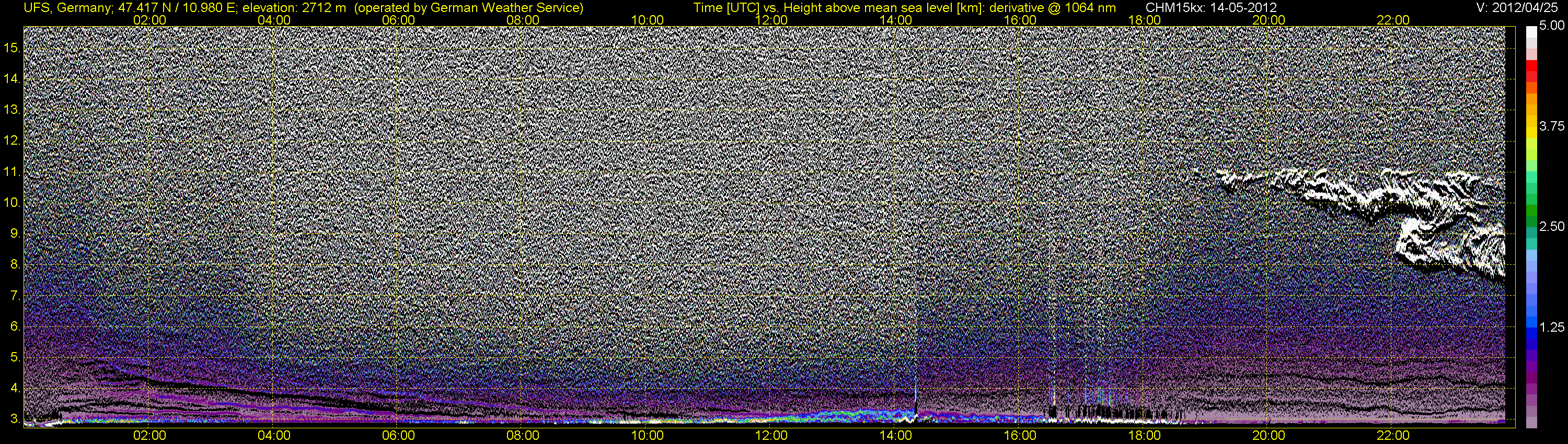Click the coordinates '47.417 N / 10.980 E'
This screenshot has width=1568, height=444.
point(177,8)
